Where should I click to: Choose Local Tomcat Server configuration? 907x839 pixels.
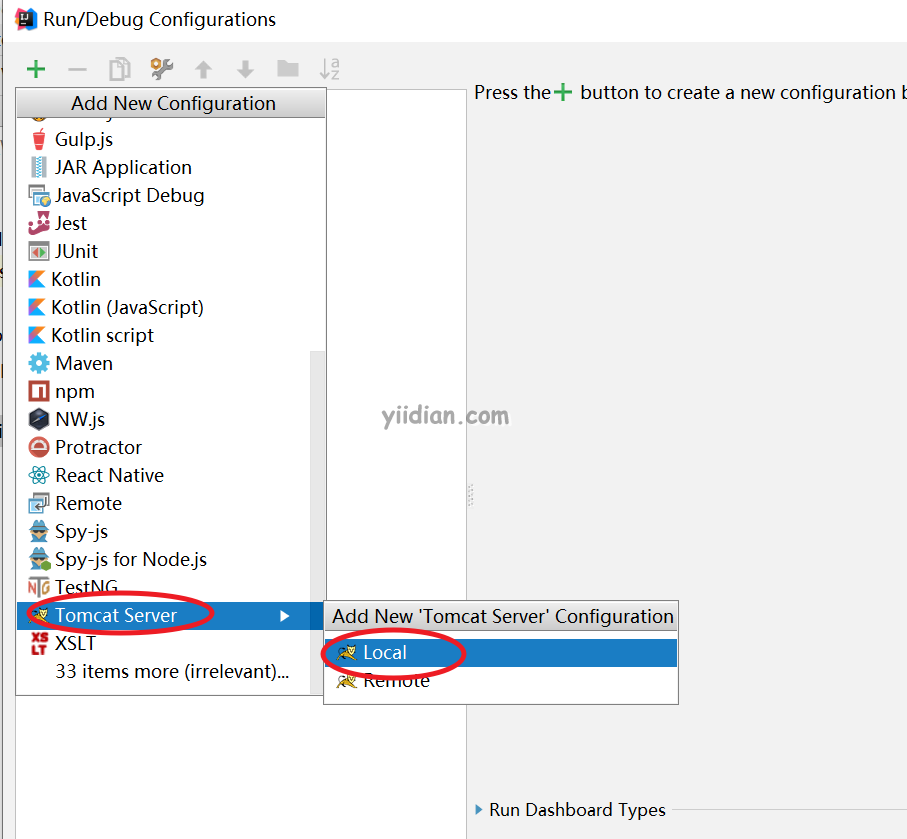pos(501,653)
